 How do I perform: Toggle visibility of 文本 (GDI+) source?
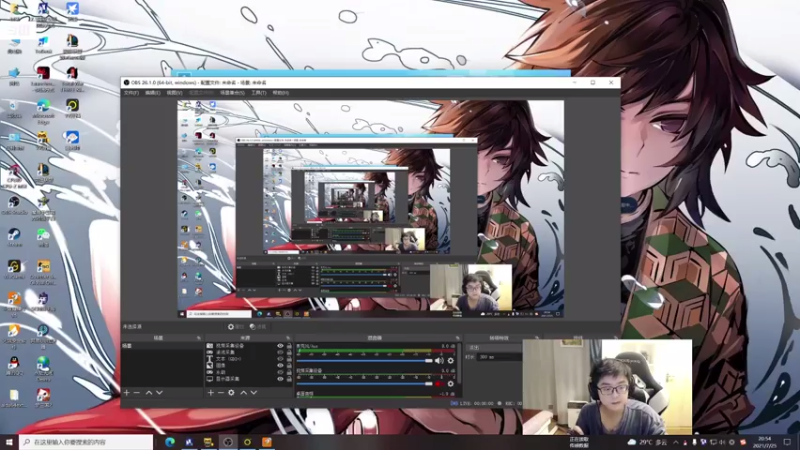point(280,359)
